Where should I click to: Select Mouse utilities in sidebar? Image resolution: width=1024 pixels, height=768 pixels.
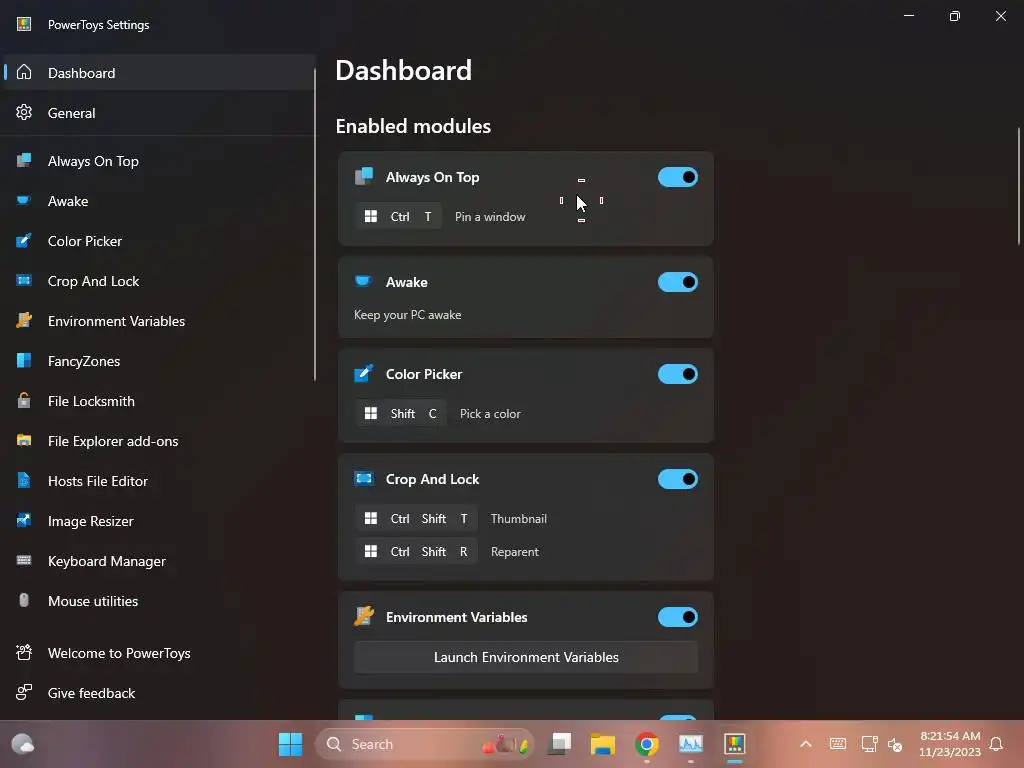pyautogui.click(x=158, y=601)
